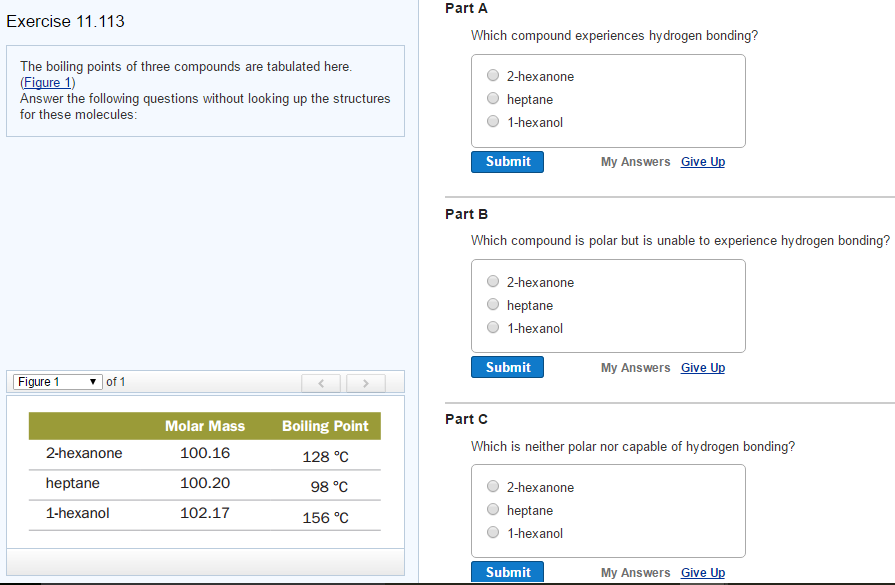
Task: Choose 2-hexanone option in Part B
Action: pos(493,282)
